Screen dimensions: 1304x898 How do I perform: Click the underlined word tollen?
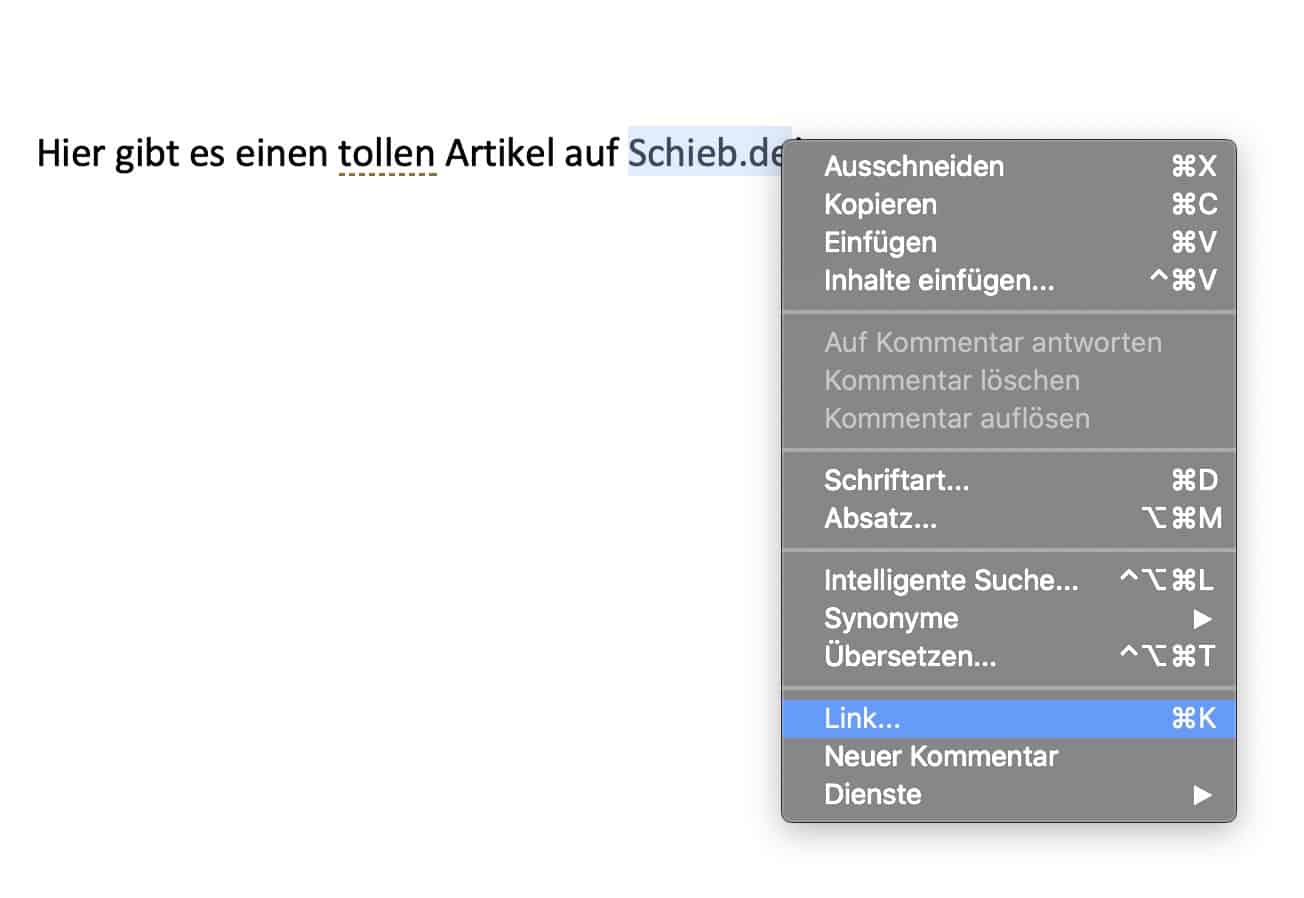pyautogui.click(x=387, y=152)
